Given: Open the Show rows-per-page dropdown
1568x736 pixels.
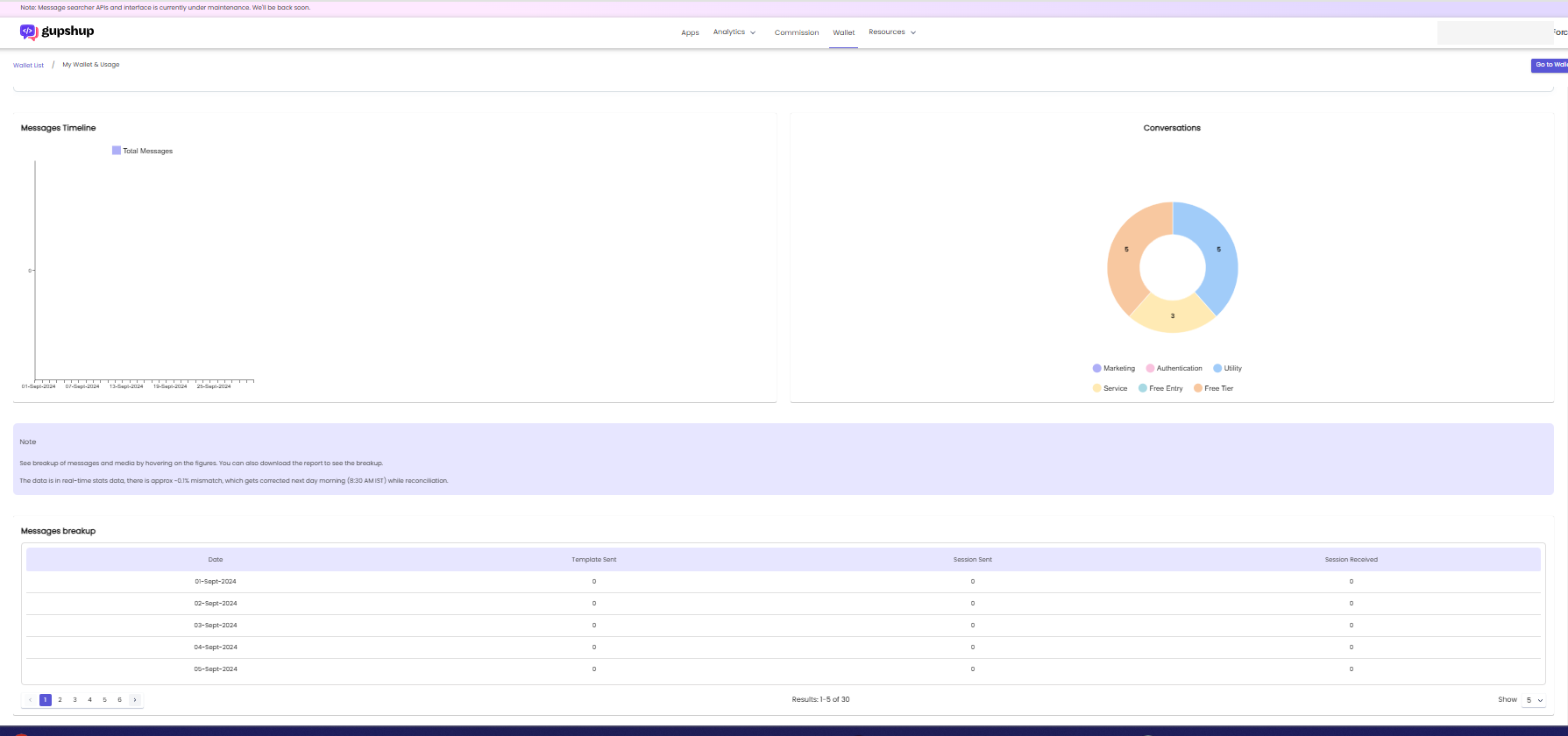Looking at the screenshot, I should [1534, 700].
